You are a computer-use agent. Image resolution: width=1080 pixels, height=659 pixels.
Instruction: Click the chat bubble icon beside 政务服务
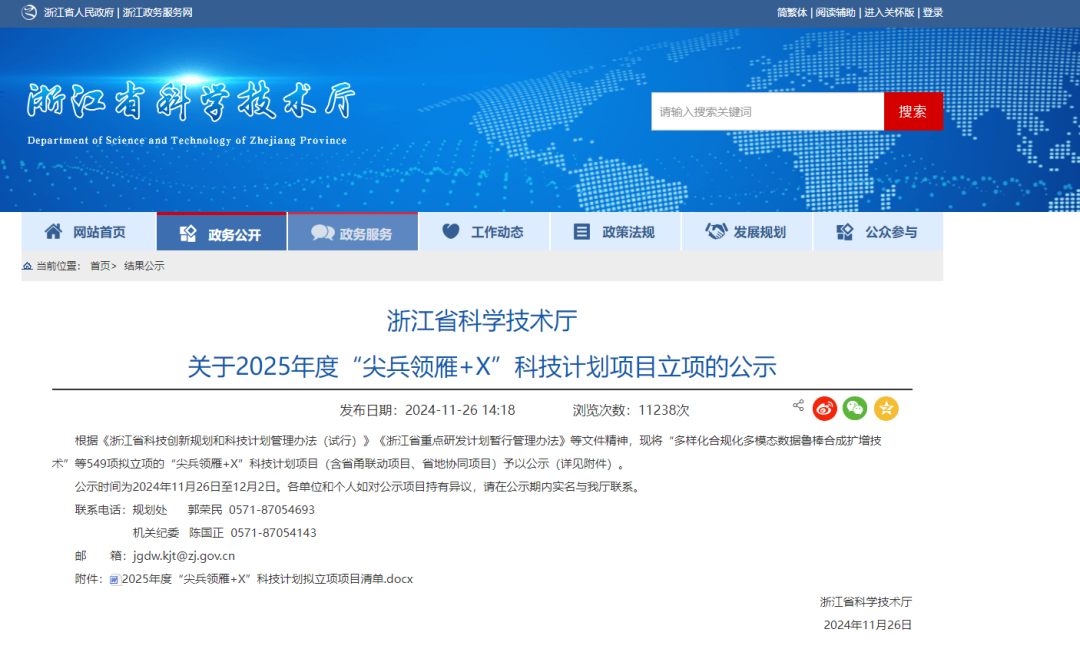322,233
